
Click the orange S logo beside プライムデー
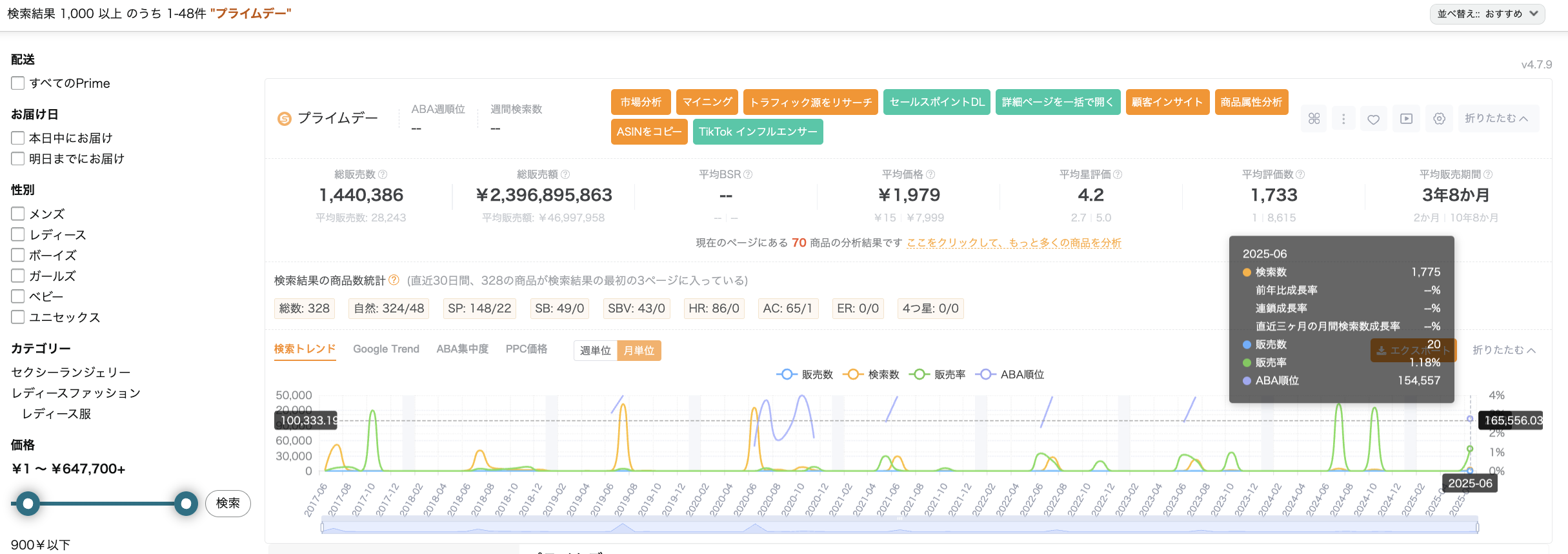[x=284, y=119]
